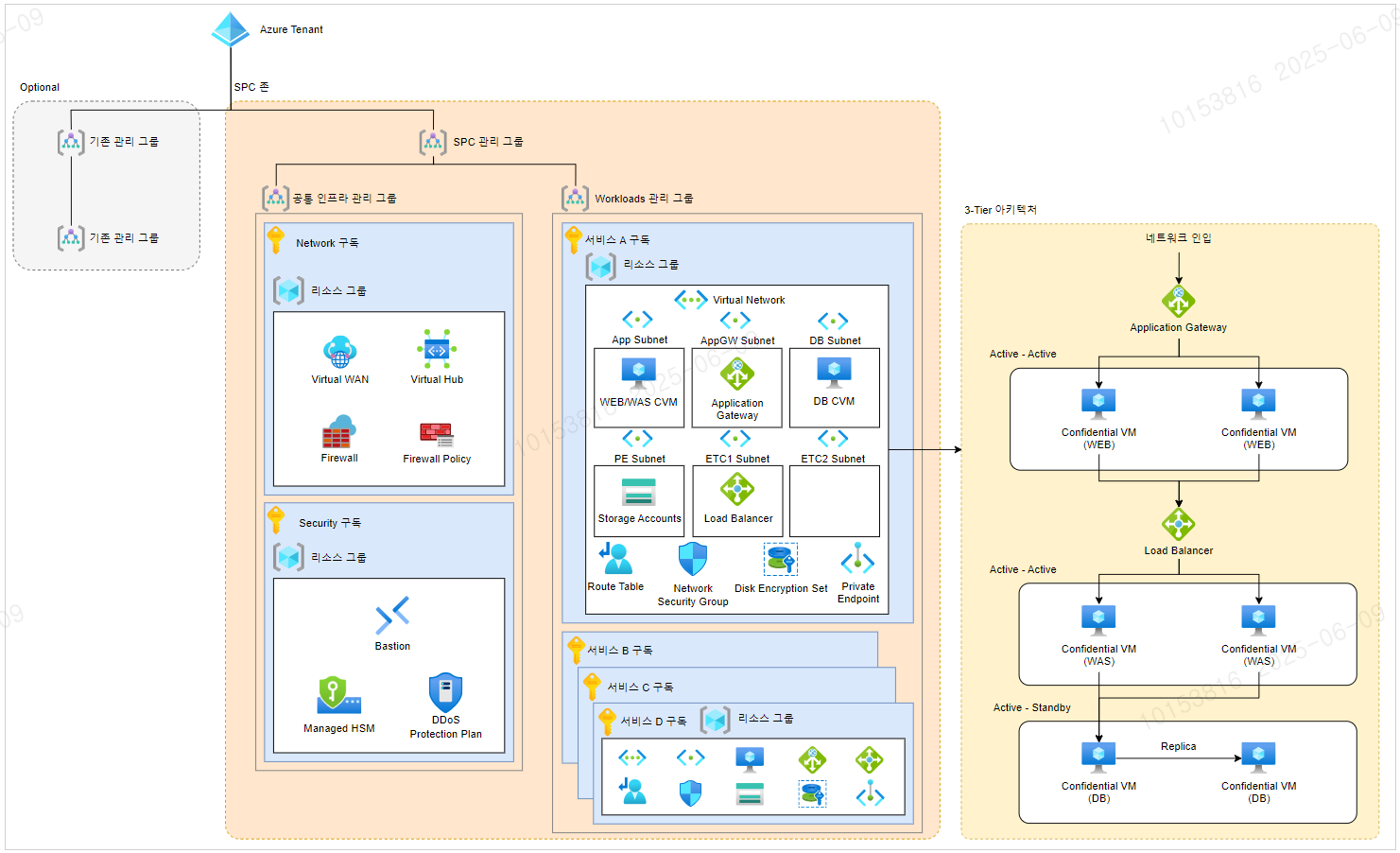Click the 서비스 D 구독 key icon
This screenshot has height=853, width=1400.
(608, 722)
